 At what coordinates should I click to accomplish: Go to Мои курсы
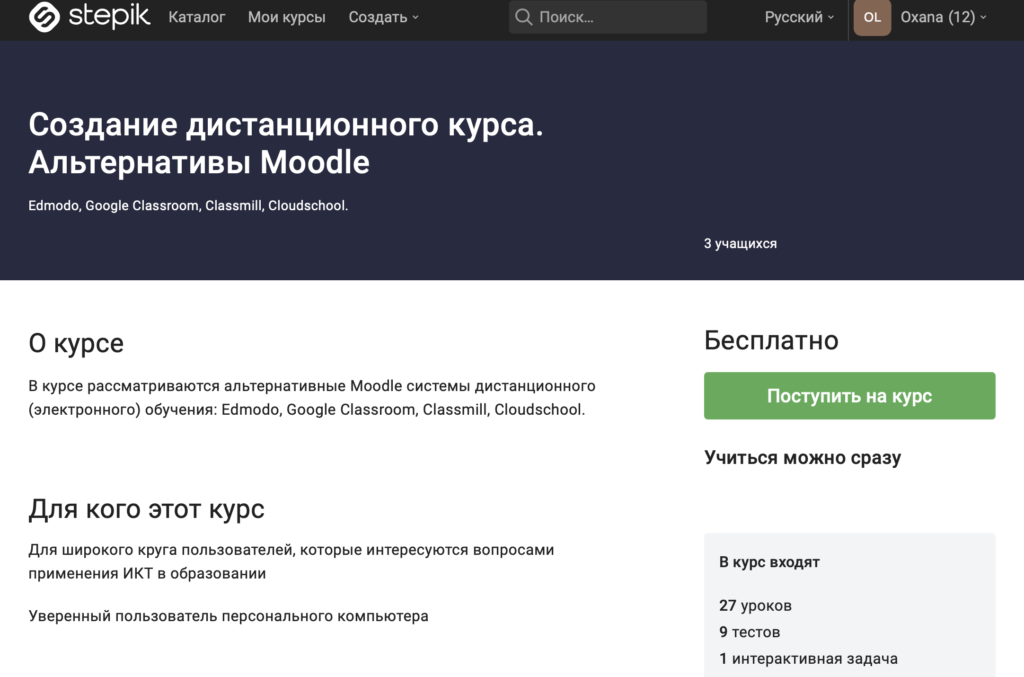[x=286, y=17]
